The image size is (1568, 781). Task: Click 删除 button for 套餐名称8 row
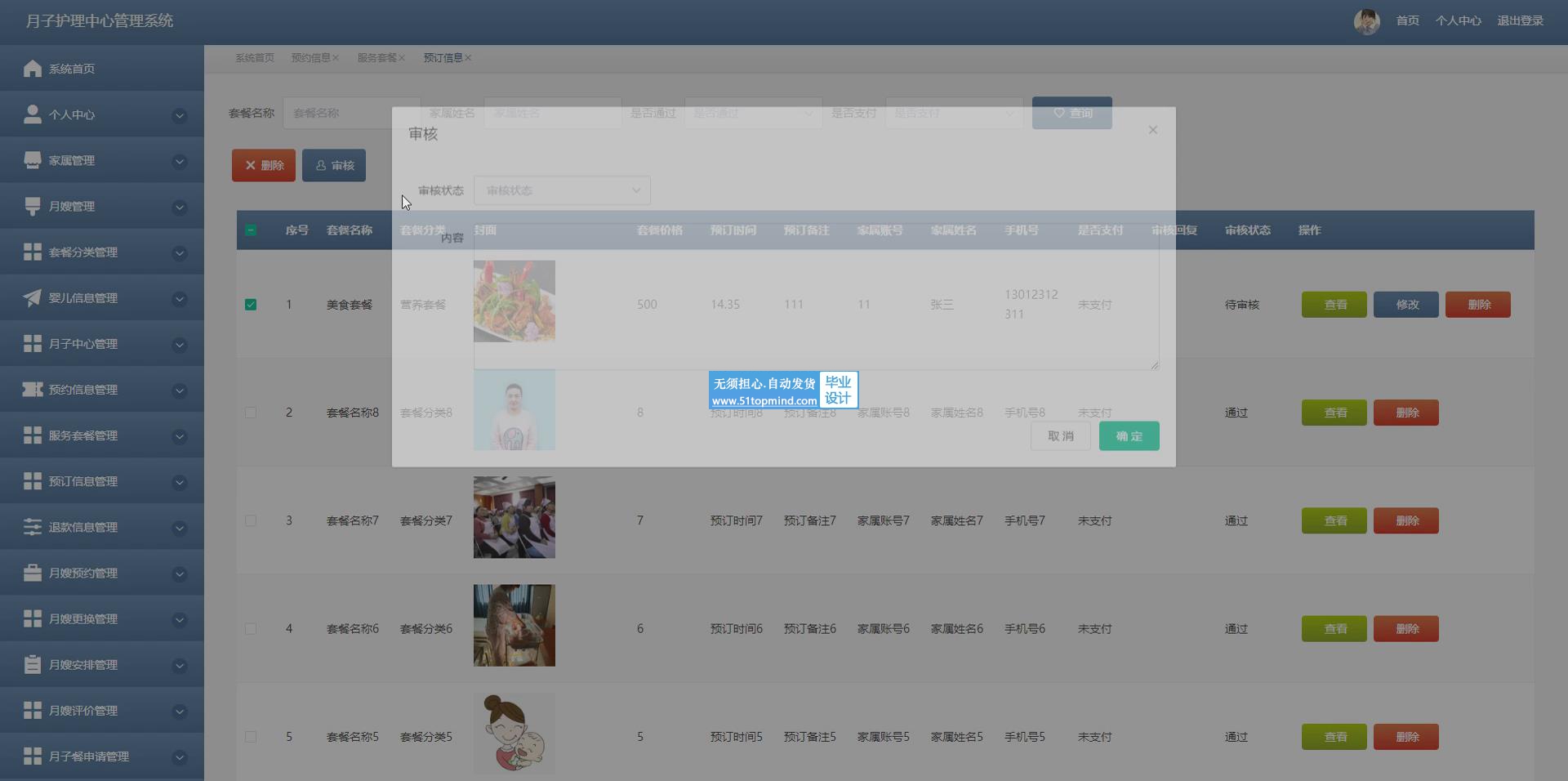(1406, 413)
